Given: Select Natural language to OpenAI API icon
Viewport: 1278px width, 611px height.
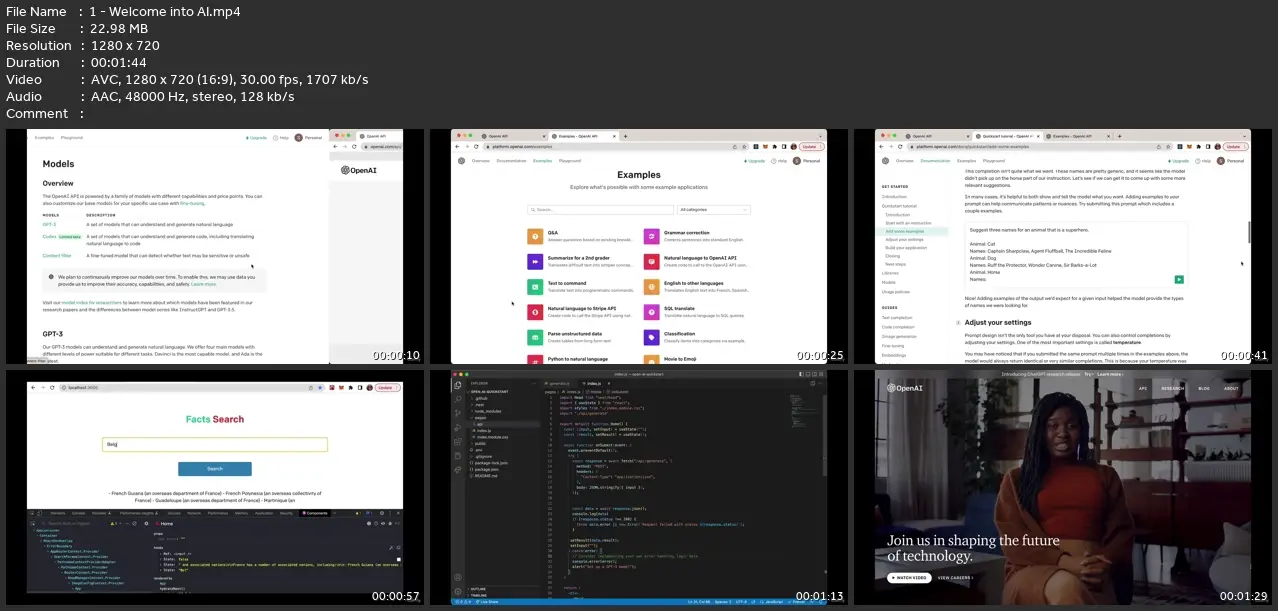Looking at the screenshot, I should 651,262.
